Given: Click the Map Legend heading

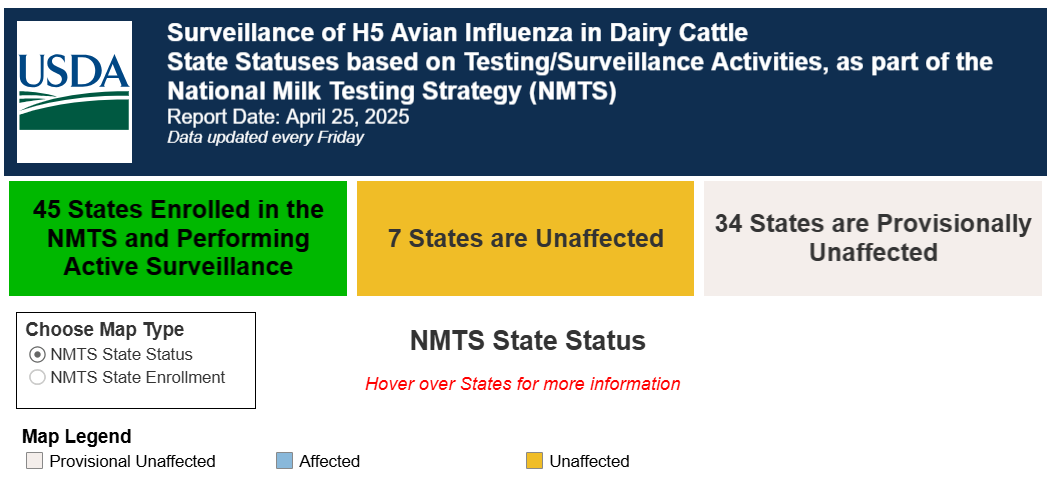Looking at the screenshot, I should pyautogui.click(x=76, y=437).
